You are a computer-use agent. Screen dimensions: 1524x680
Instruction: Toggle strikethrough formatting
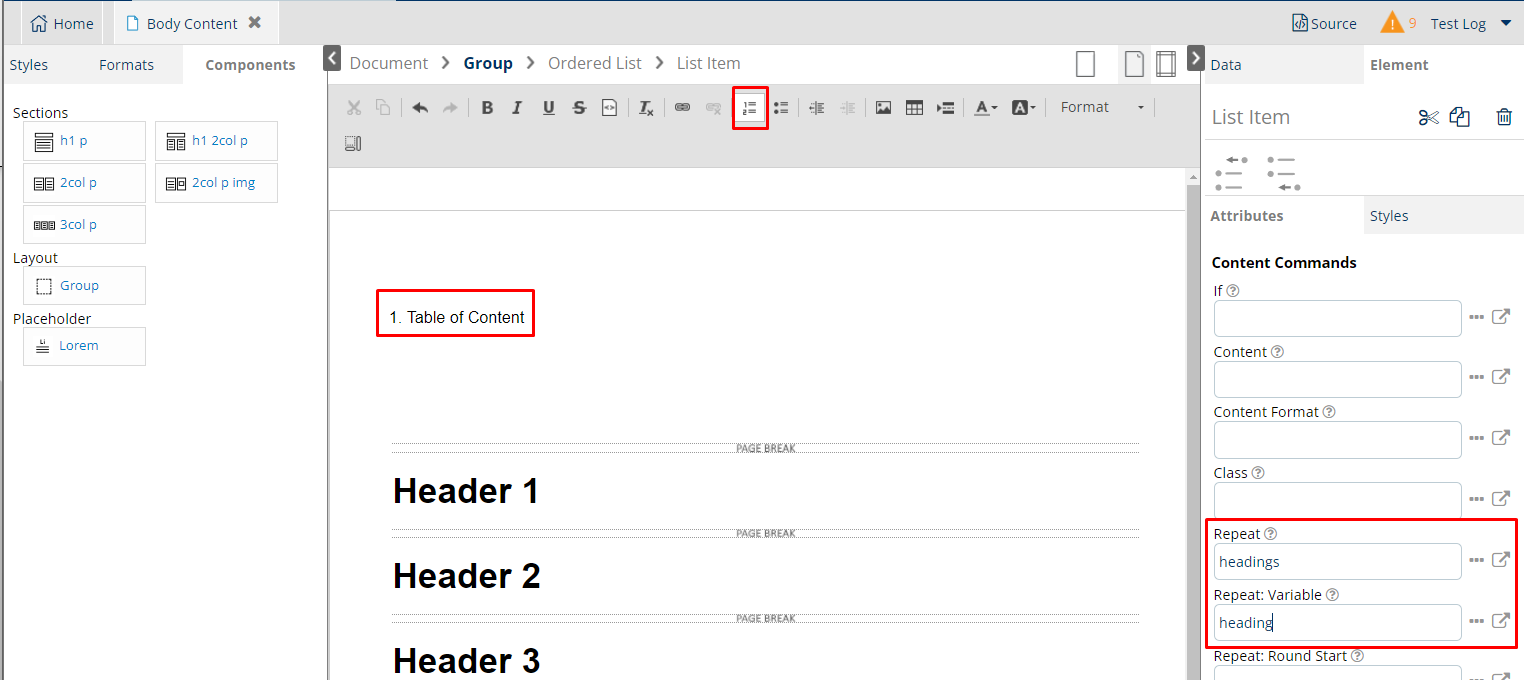click(579, 108)
